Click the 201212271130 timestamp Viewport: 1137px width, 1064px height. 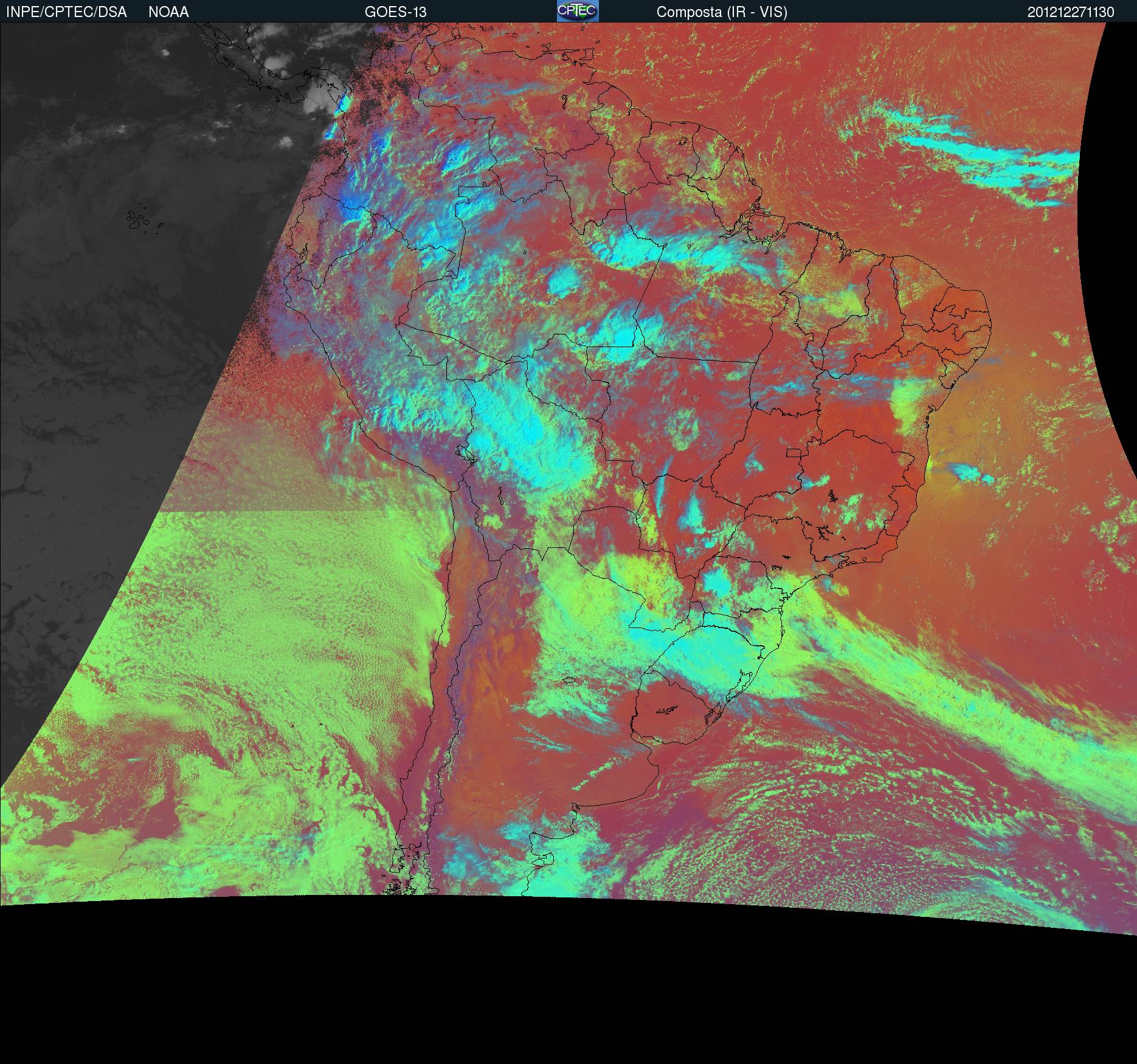click(1071, 12)
